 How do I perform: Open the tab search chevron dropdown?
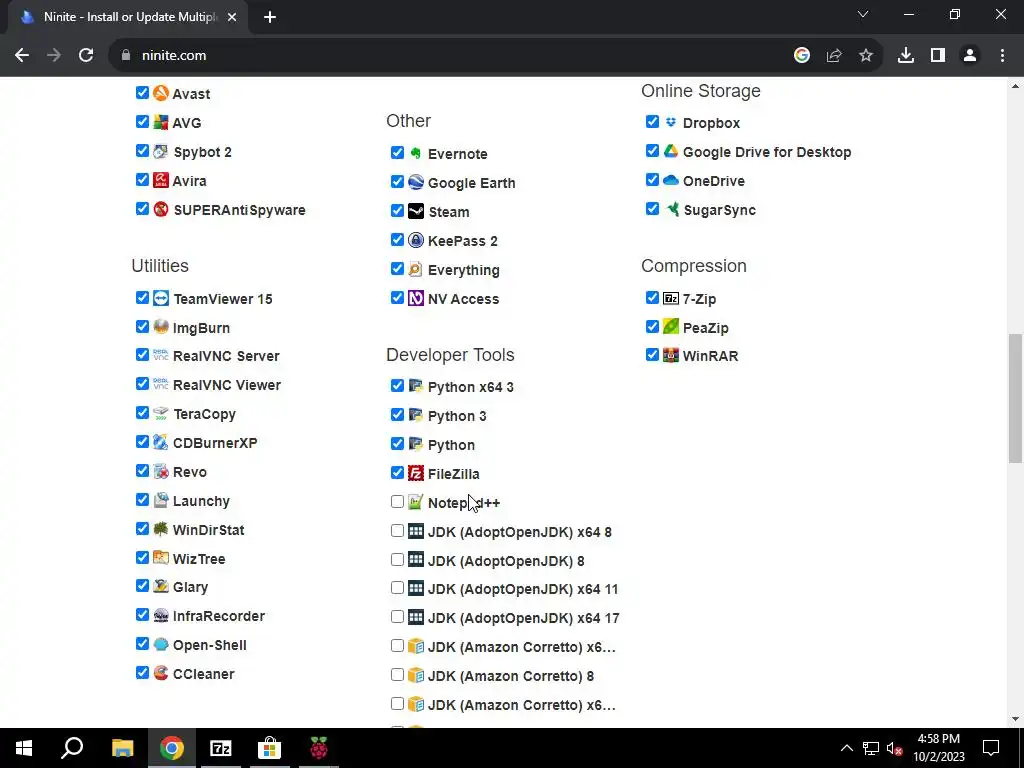[863, 14]
